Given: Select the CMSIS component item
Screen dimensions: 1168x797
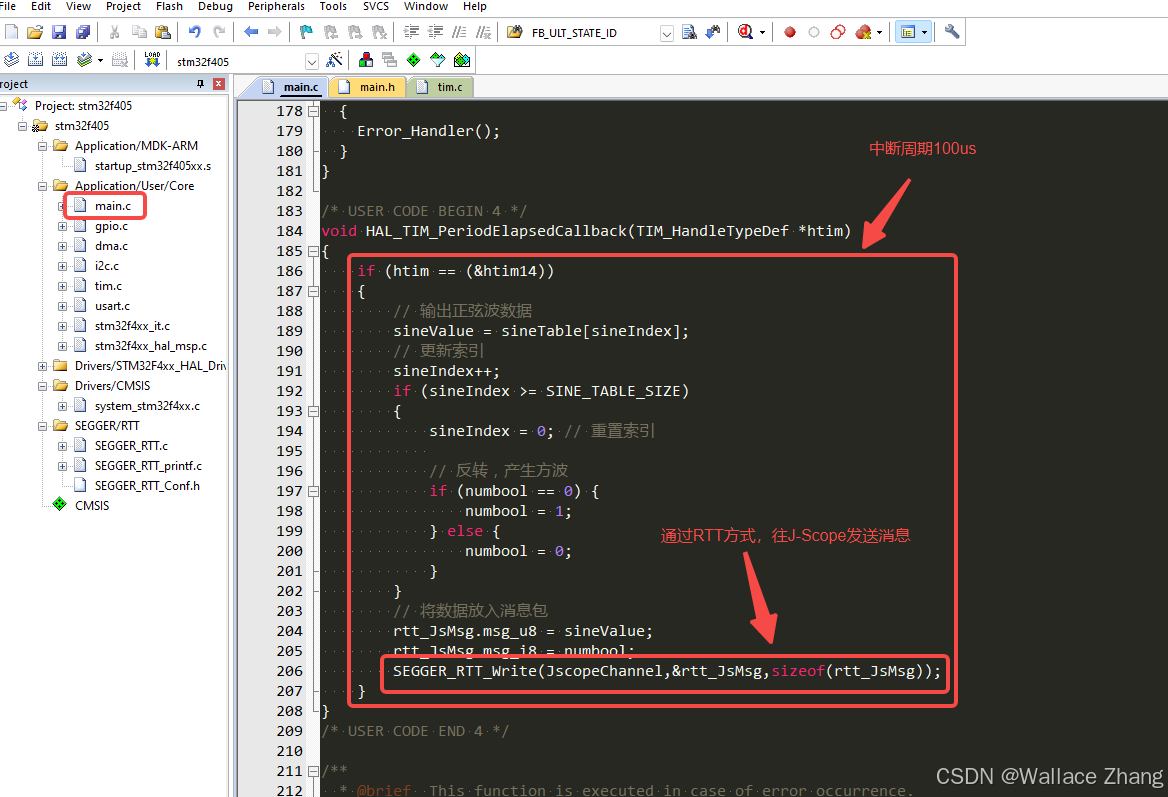Looking at the screenshot, I should coord(92,506).
